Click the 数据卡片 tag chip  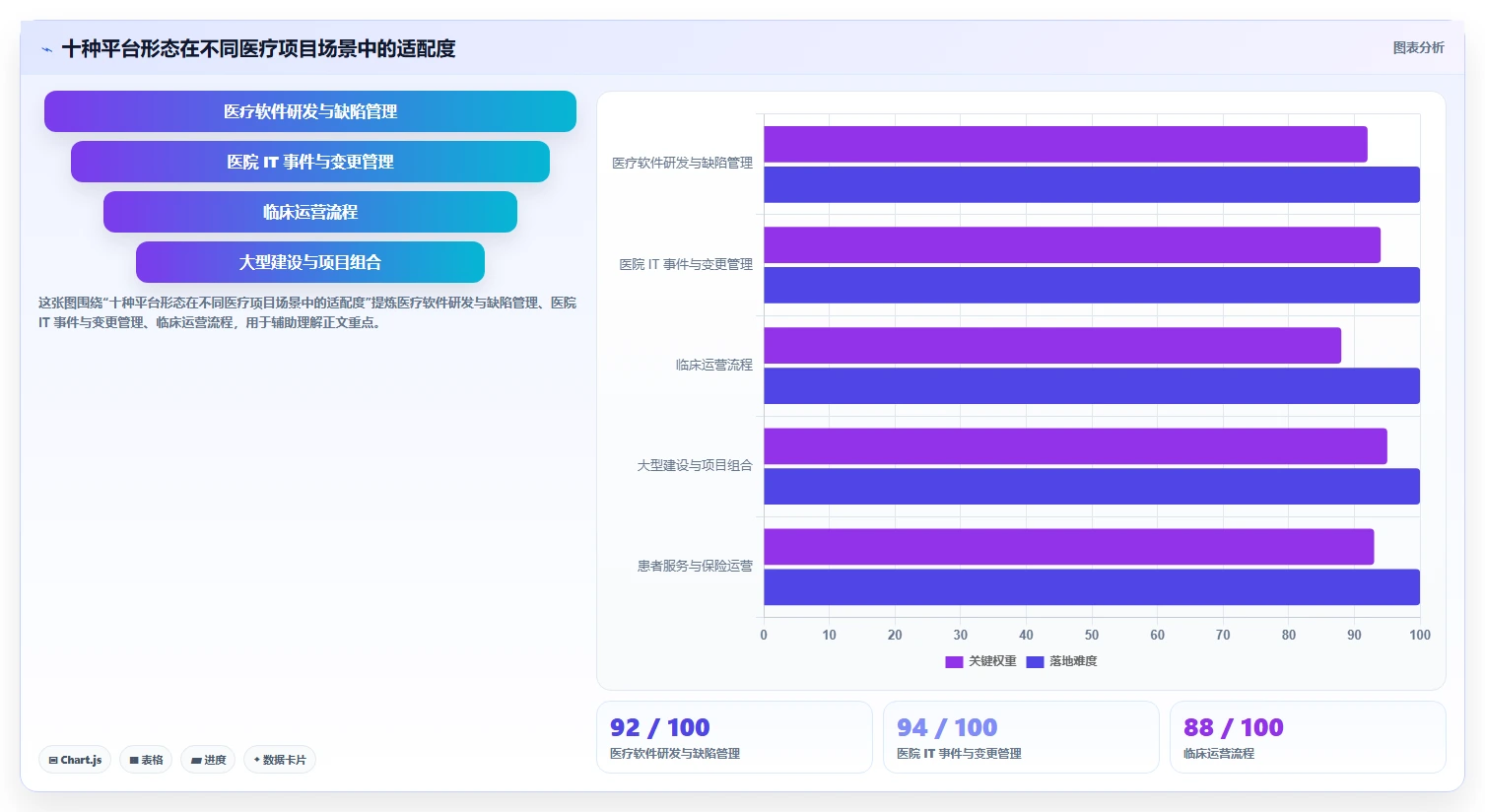[280, 760]
